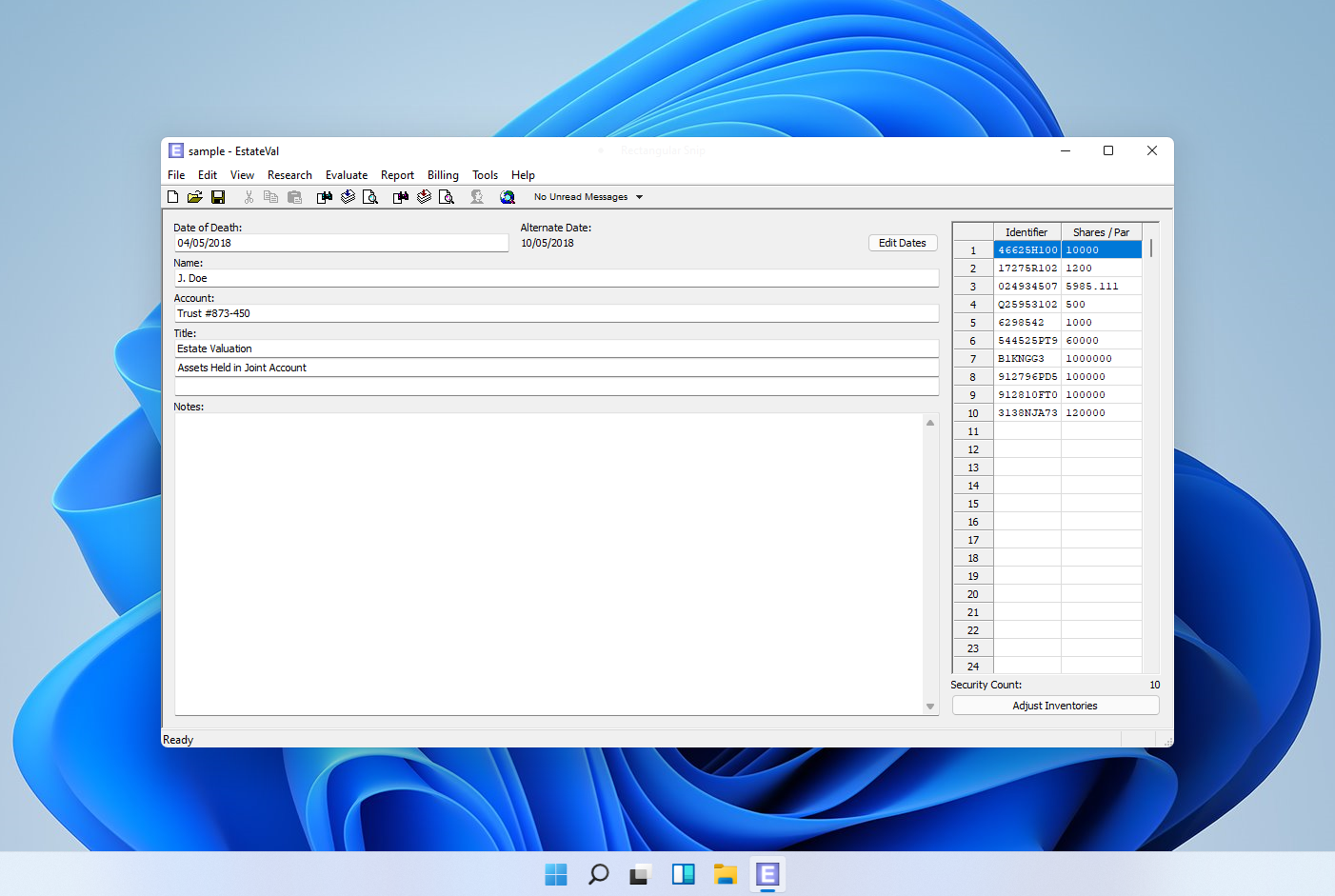The height and width of the screenshot is (896, 1335).
Task: Launch EstateVal from the Windows taskbar
Action: (767, 873)
